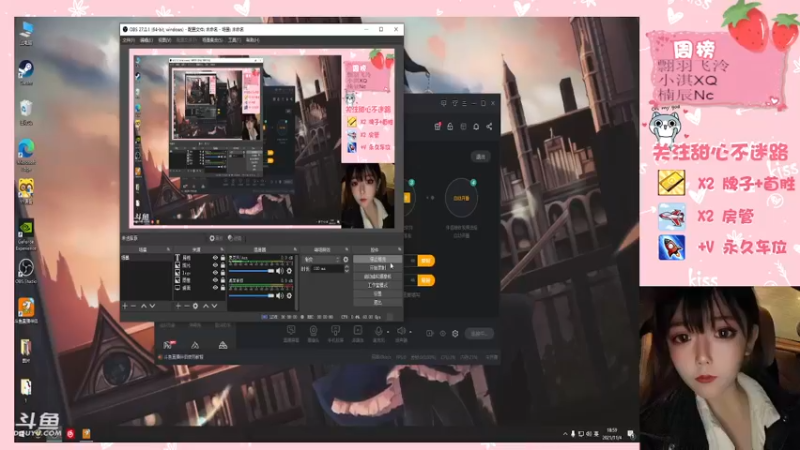Open the Scene Collection menu in OBS
800x450 pixels.
(212, 40)
